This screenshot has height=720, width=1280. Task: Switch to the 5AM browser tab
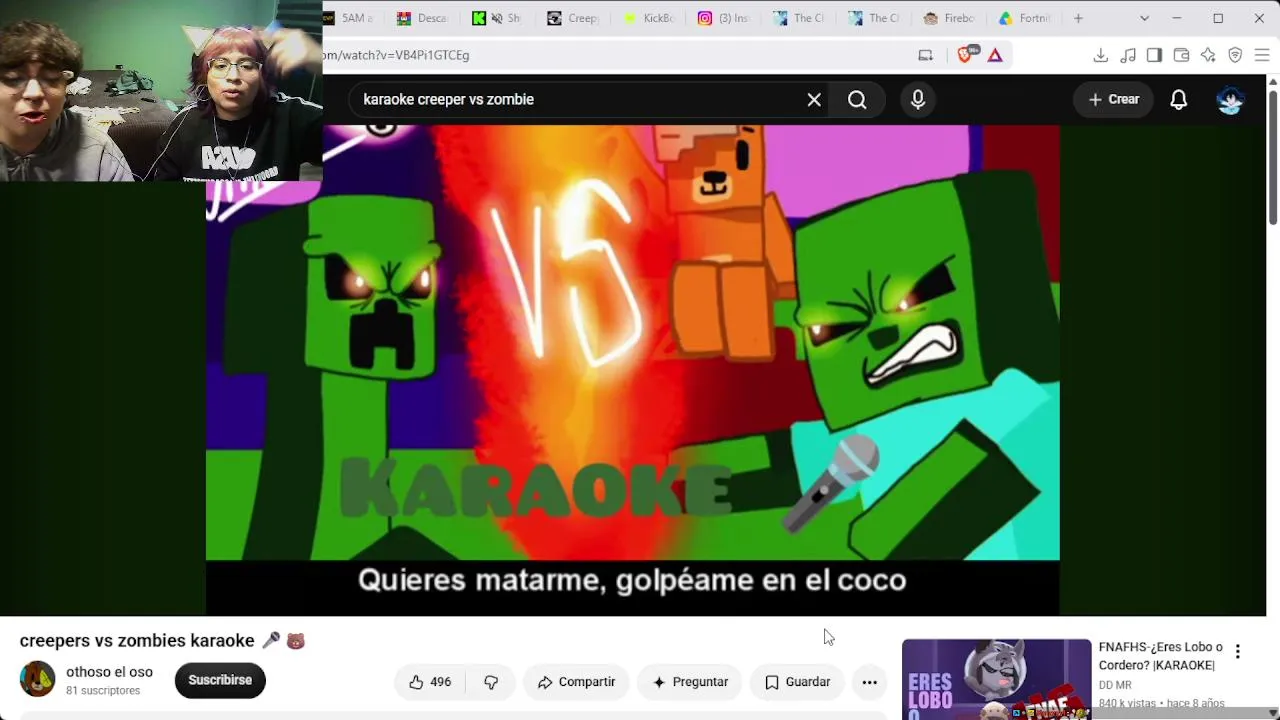click(351, 18)
